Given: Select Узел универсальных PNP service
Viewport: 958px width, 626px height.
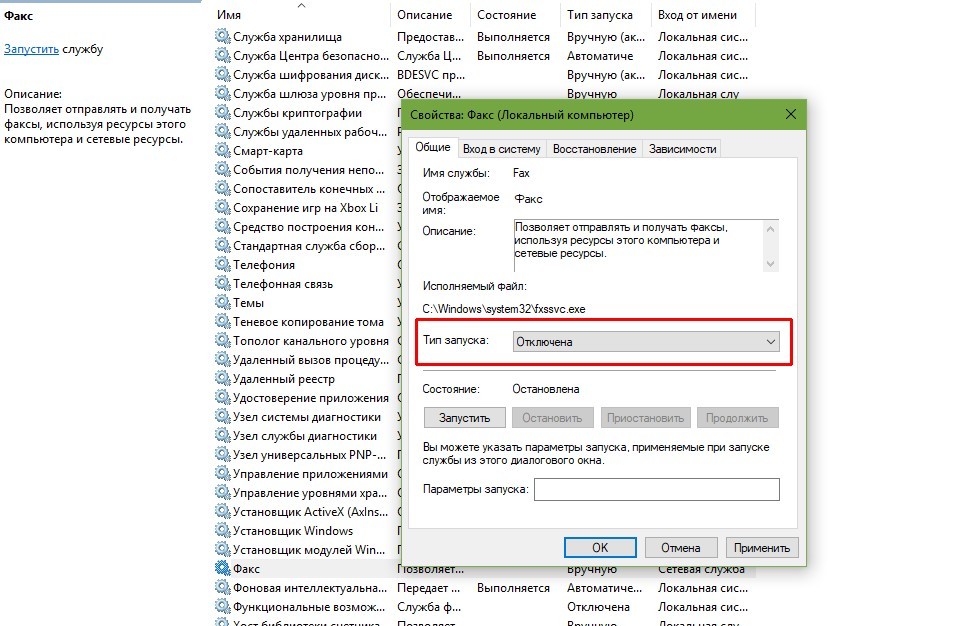Looking at the screenshot, I should pyautogui.click(x=309, y=454).
